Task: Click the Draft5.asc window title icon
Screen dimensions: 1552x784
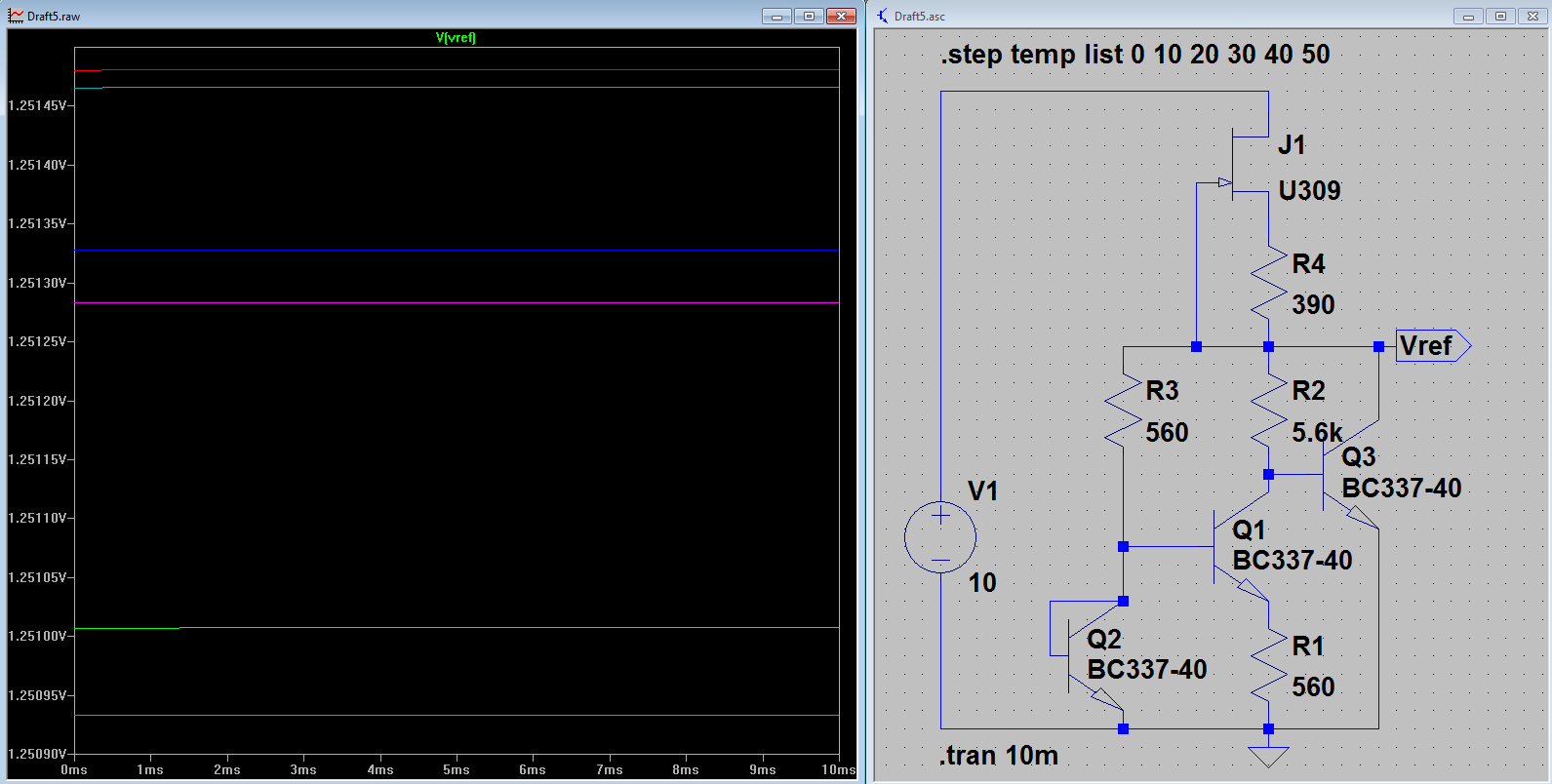Action: [x=883, y=16]
